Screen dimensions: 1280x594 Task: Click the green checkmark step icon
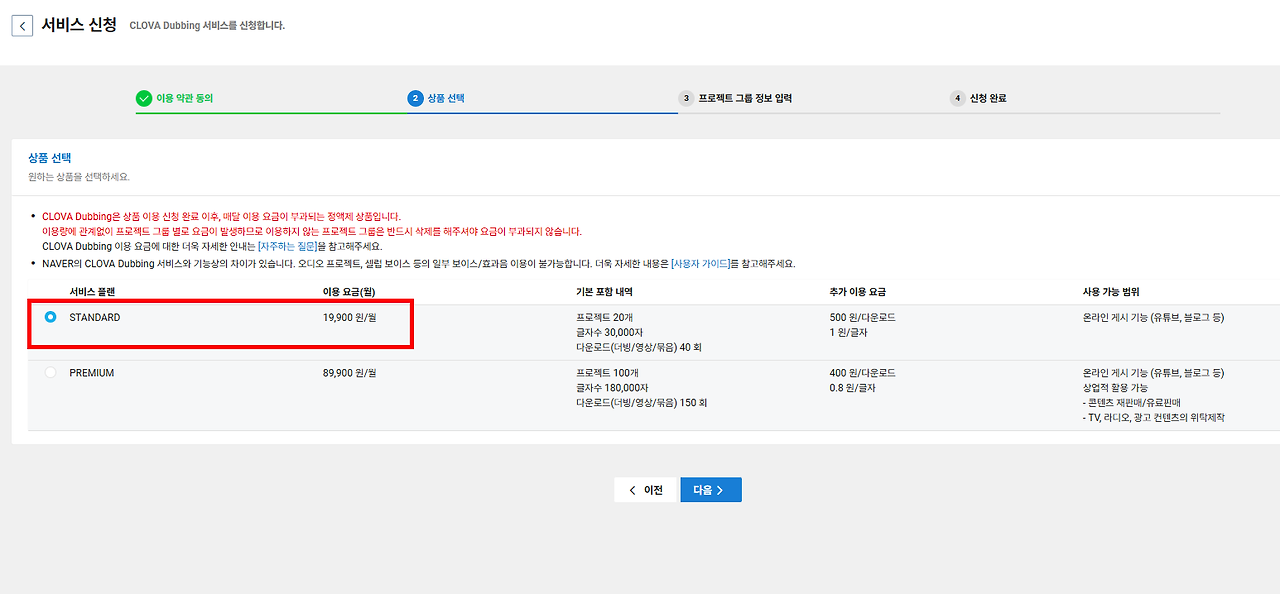click(144, 98)
